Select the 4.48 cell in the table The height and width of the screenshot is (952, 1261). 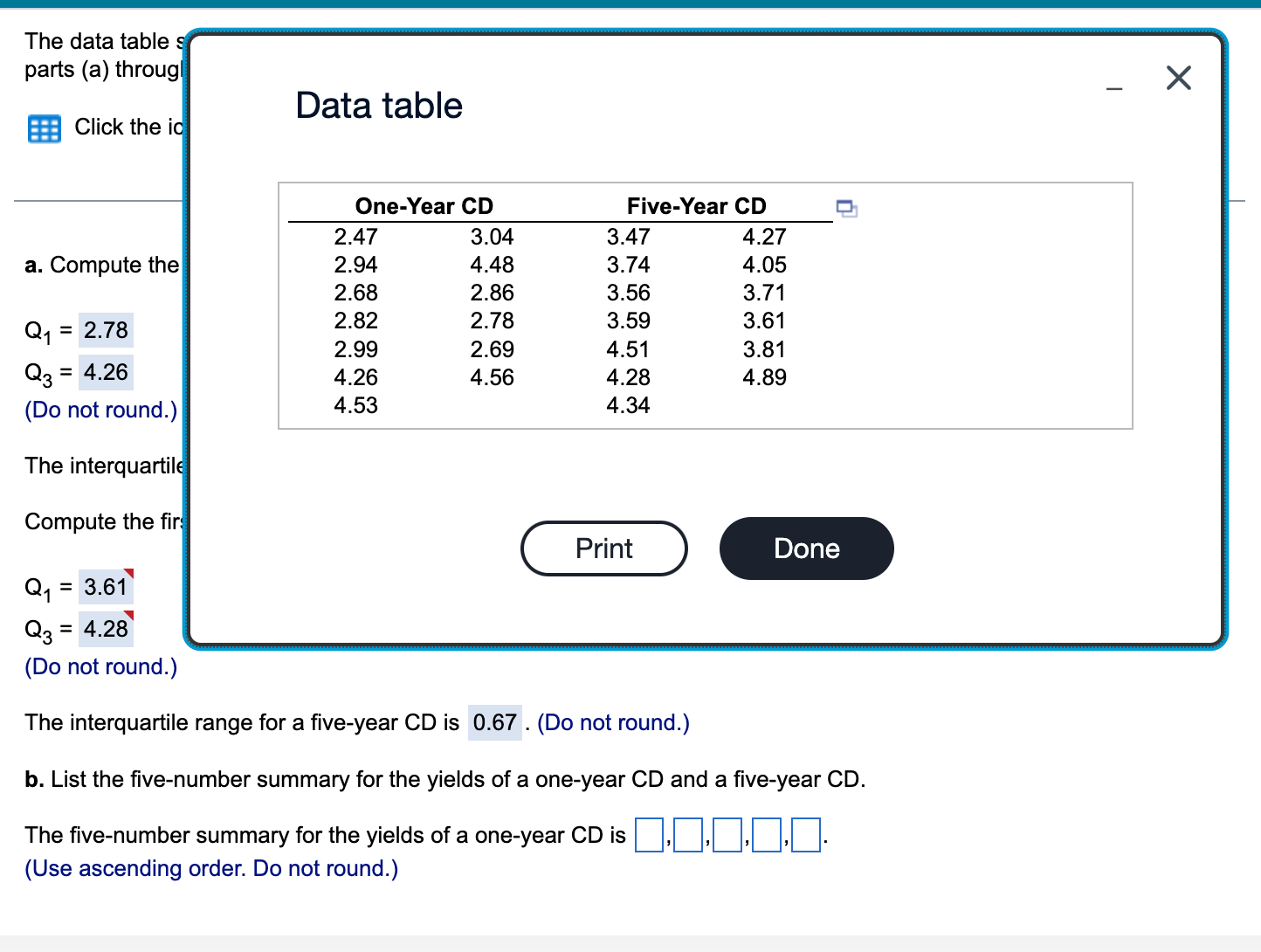[493, 265]
